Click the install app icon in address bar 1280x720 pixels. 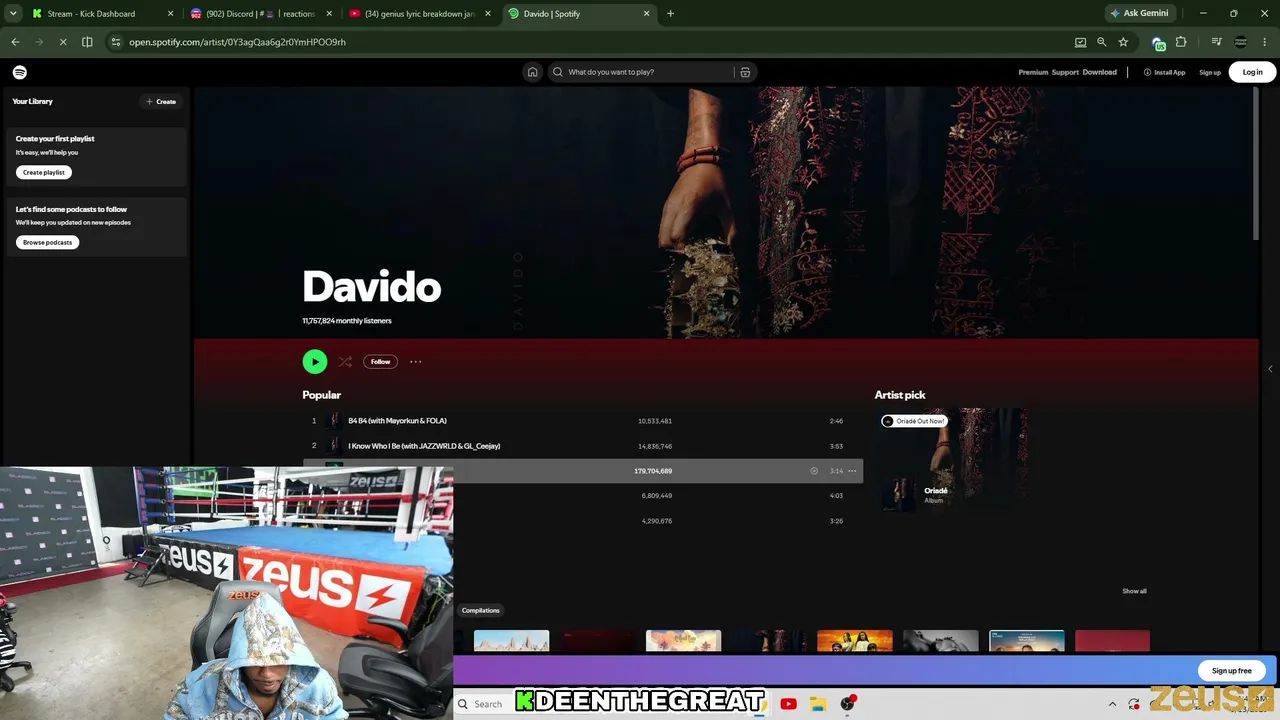(x=1080, y=42)
